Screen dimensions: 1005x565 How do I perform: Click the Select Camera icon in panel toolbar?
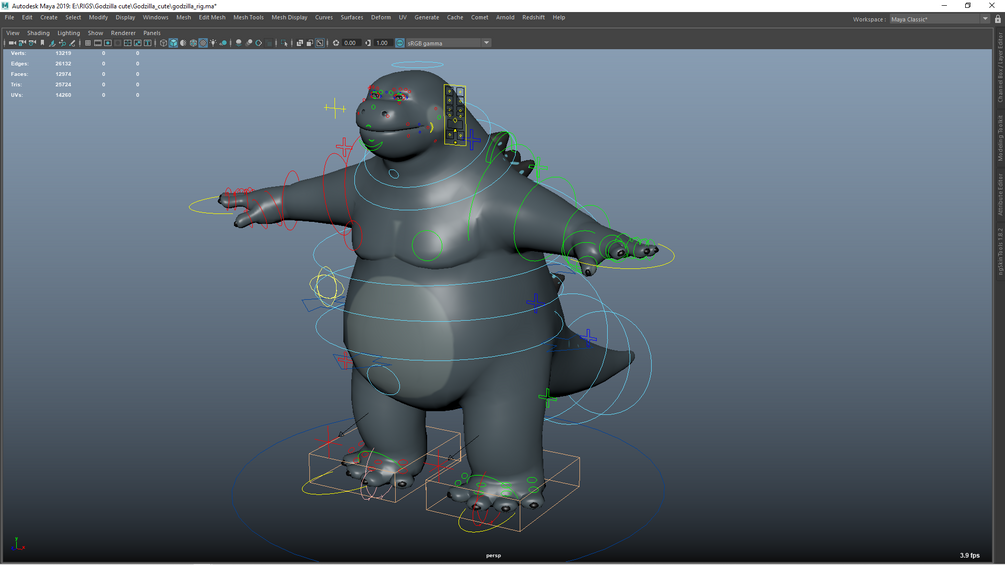(12, 43)
